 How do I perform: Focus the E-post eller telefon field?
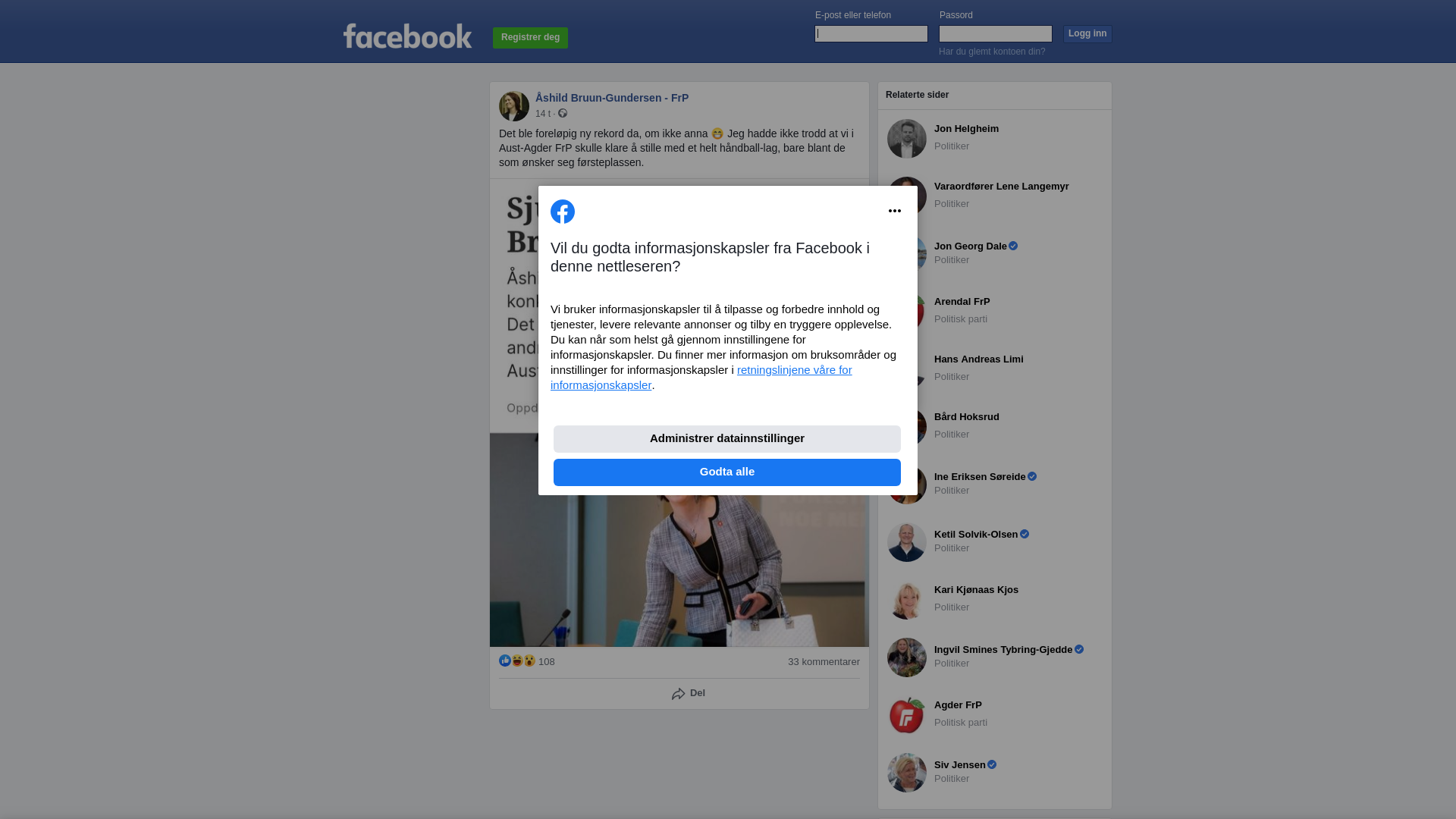pos(871,33)
